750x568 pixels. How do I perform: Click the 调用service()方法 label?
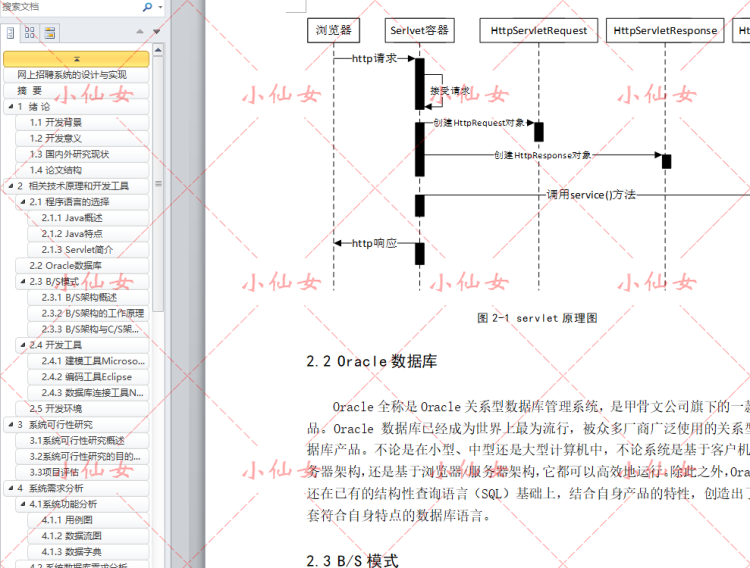tap(591, 194)
